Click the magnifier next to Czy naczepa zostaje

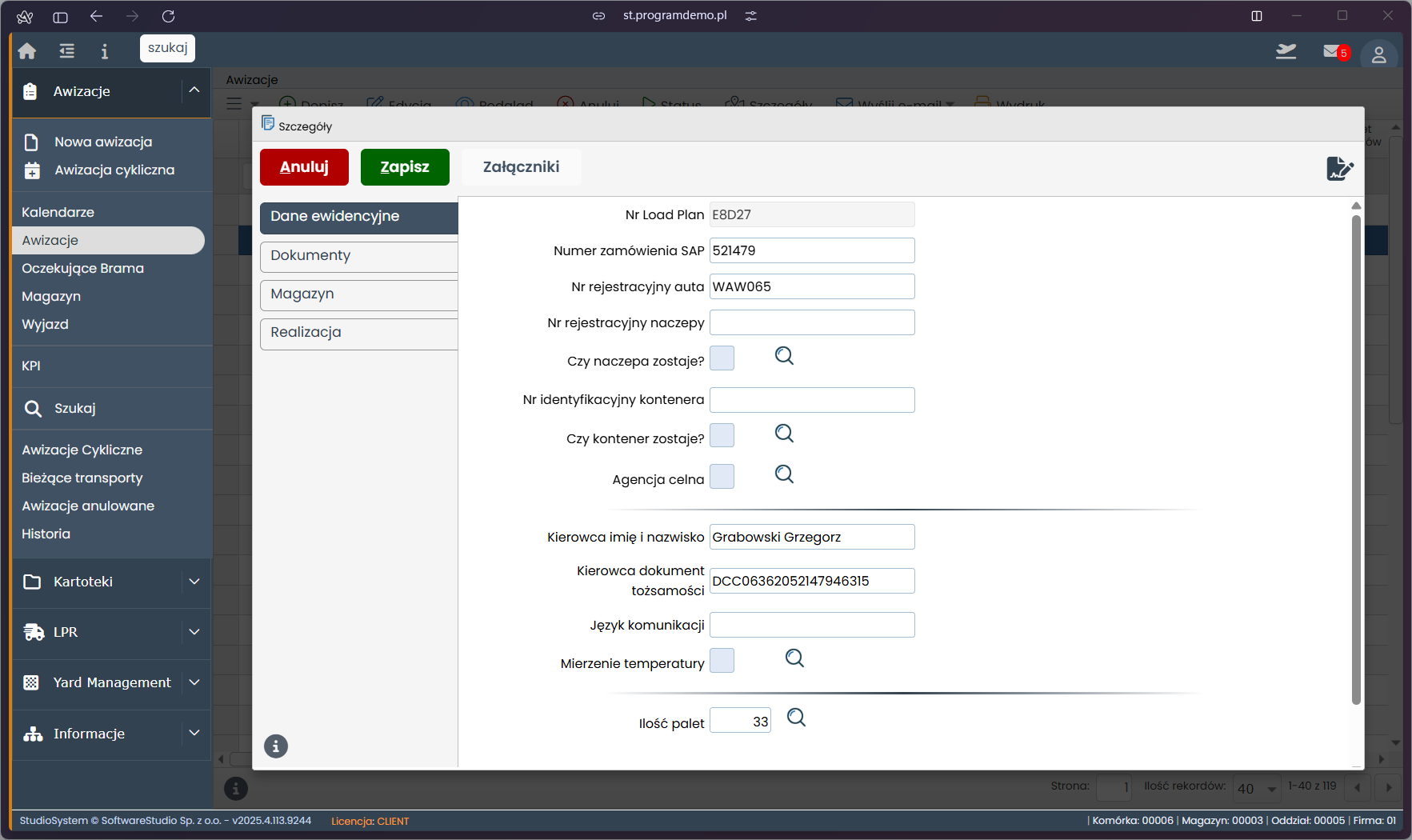pos(784,356)
